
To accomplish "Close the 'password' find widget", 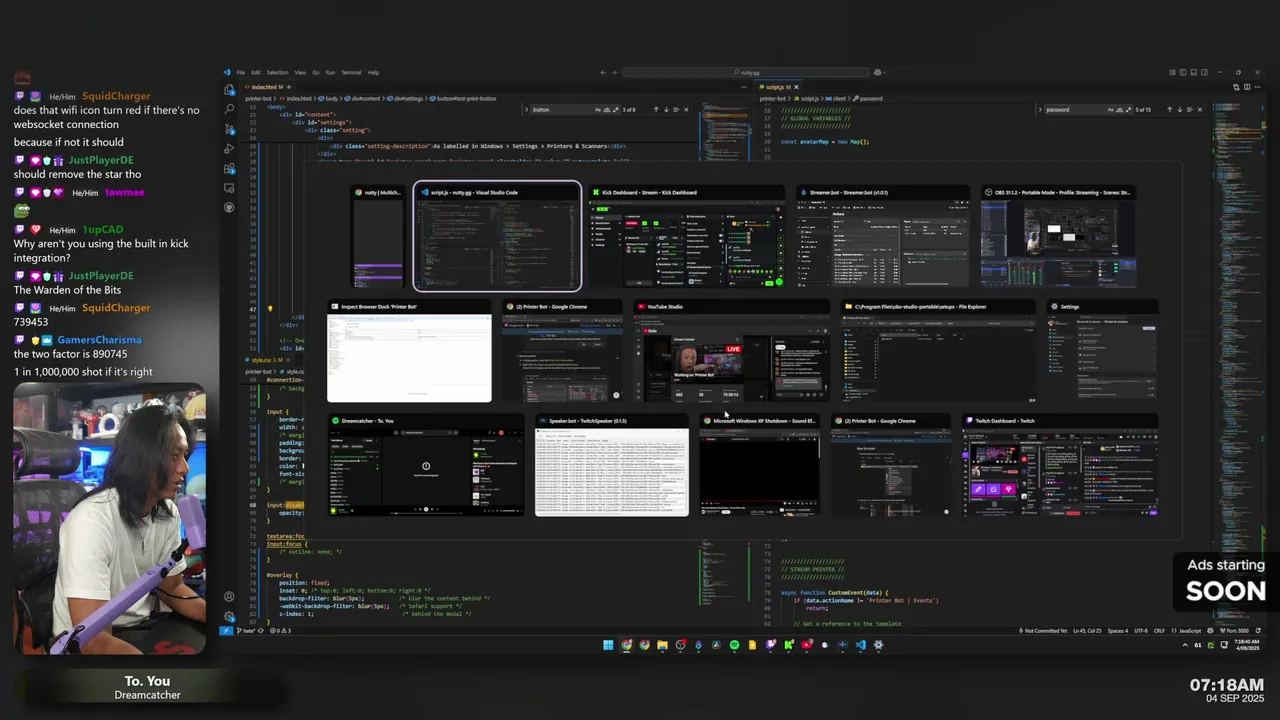I will pos(1200,109).
